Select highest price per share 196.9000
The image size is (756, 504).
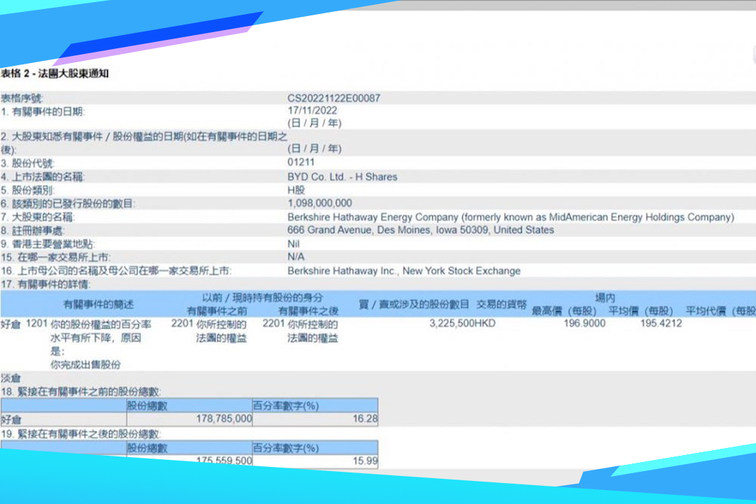point(585,324)
